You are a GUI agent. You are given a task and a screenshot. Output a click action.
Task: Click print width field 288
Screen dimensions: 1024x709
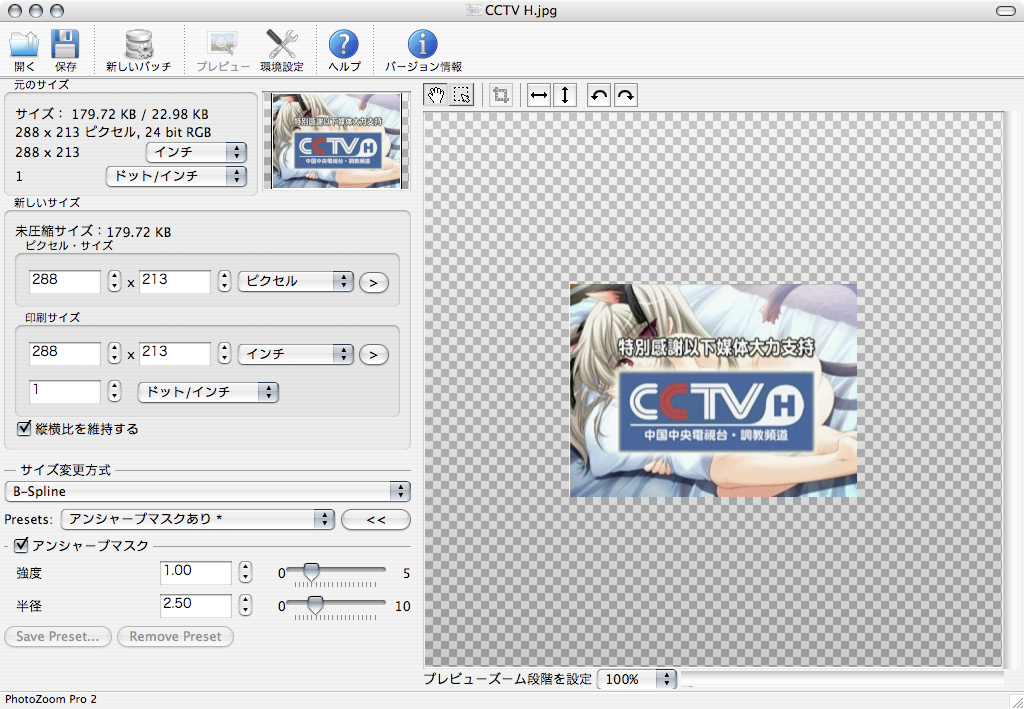(65, 353)
